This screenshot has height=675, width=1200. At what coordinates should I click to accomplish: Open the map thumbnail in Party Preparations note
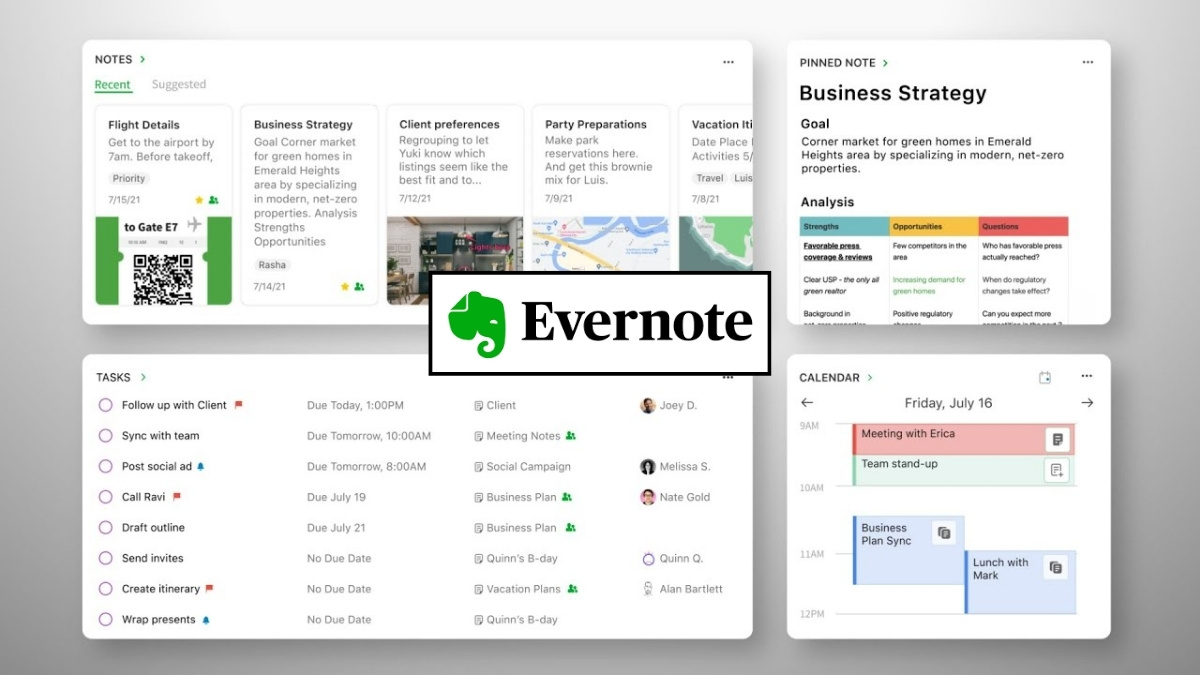click(600, 245)
